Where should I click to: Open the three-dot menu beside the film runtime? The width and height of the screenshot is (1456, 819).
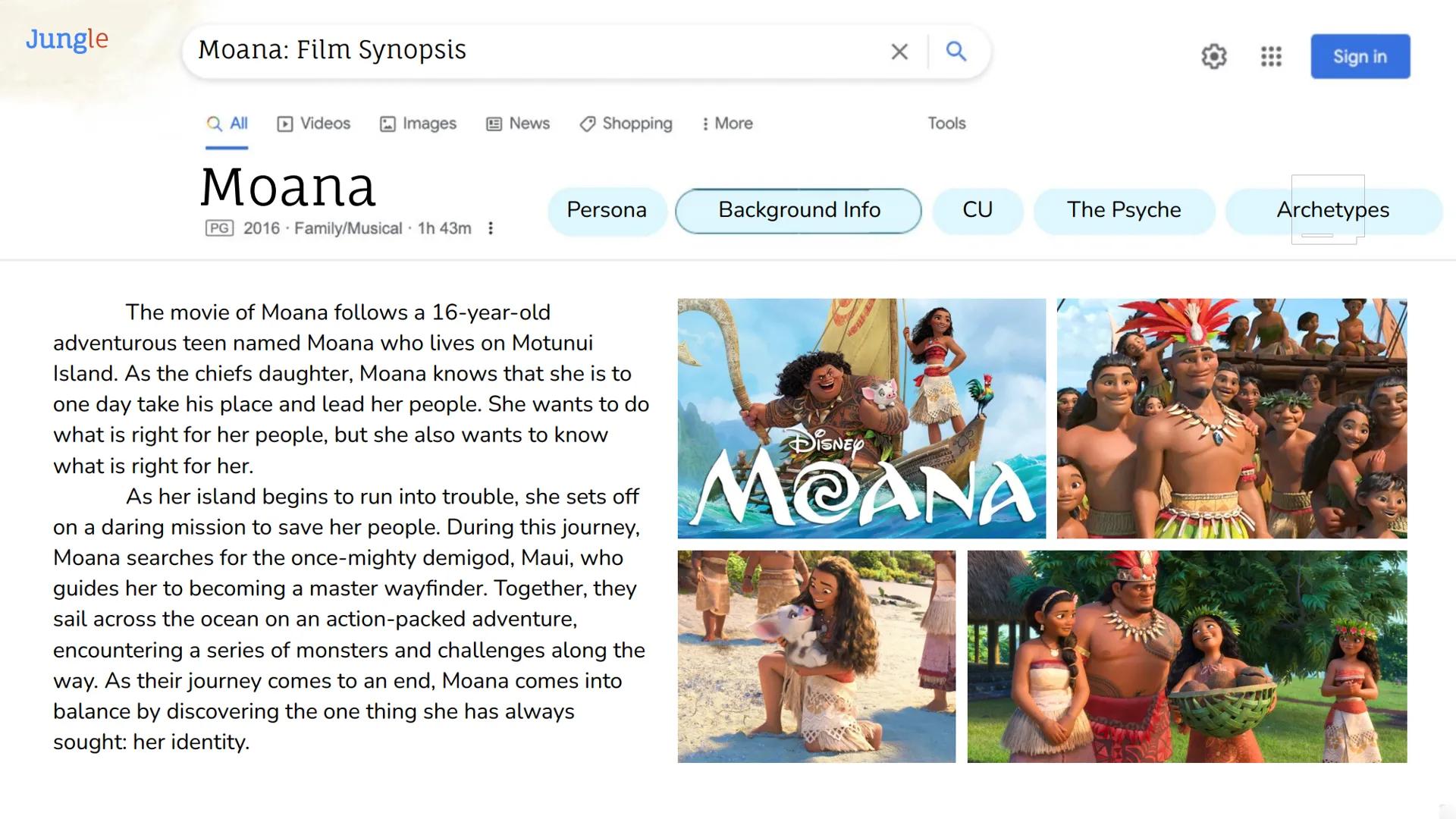point(491,227)
